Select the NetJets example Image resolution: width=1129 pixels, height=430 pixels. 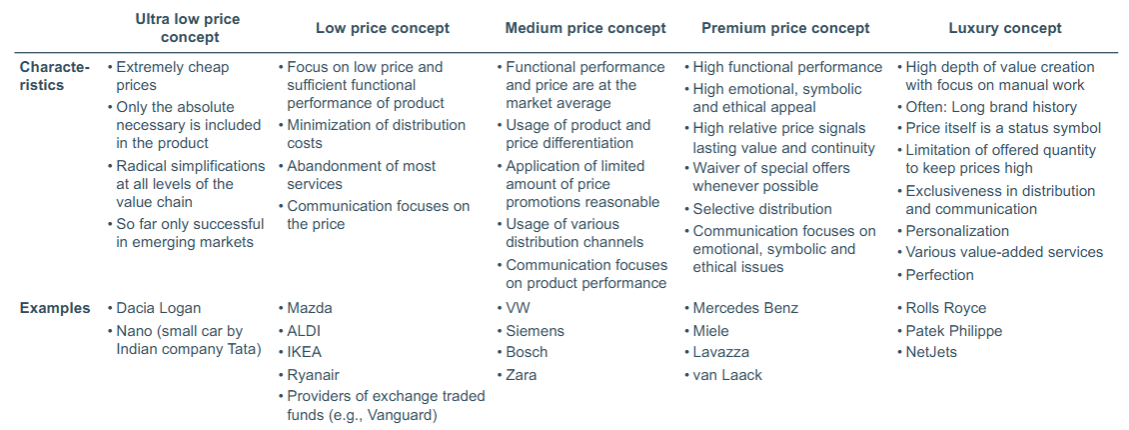coord(931,352)
